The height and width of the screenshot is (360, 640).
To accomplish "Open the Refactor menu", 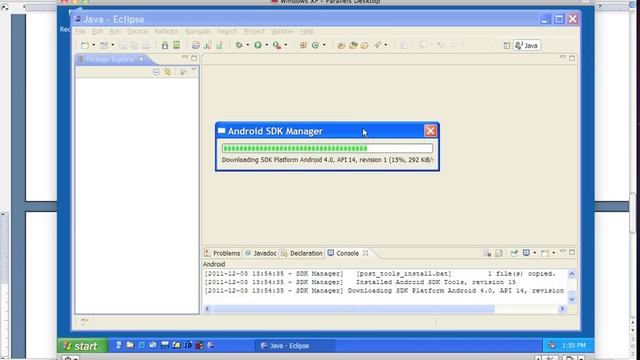I will pyautogui.click(x=166, y=31).
